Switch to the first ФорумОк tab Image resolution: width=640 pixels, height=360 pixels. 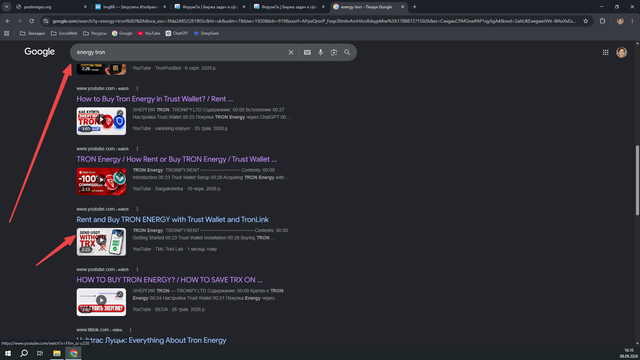tap(209, 7)
